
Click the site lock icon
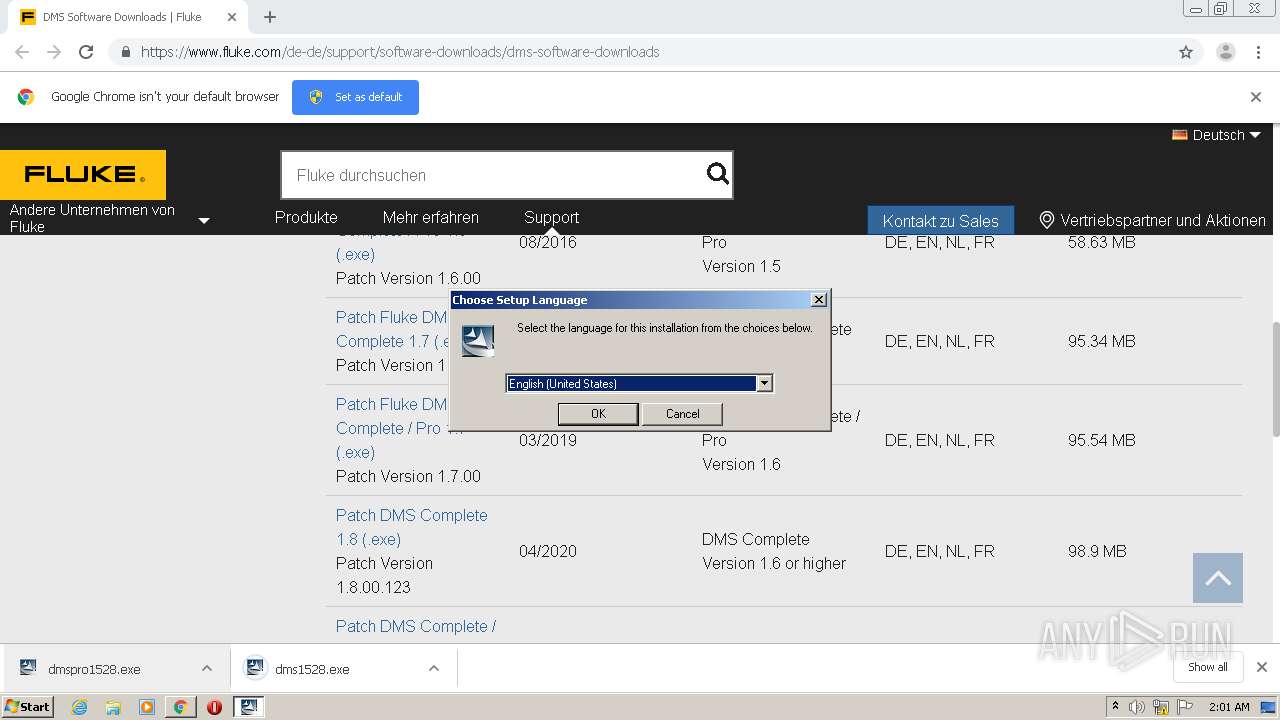pyautogui.click(x=125, y=52)
